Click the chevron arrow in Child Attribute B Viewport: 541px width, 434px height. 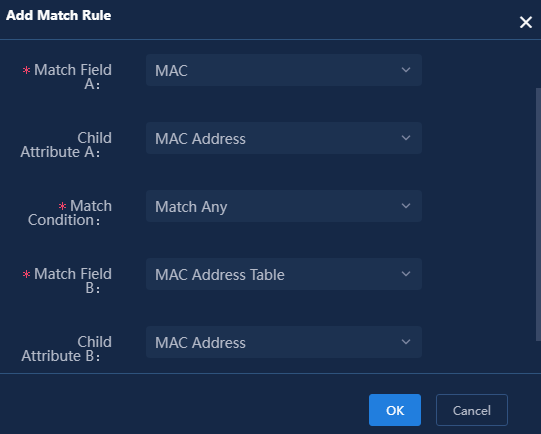[406, 342]
